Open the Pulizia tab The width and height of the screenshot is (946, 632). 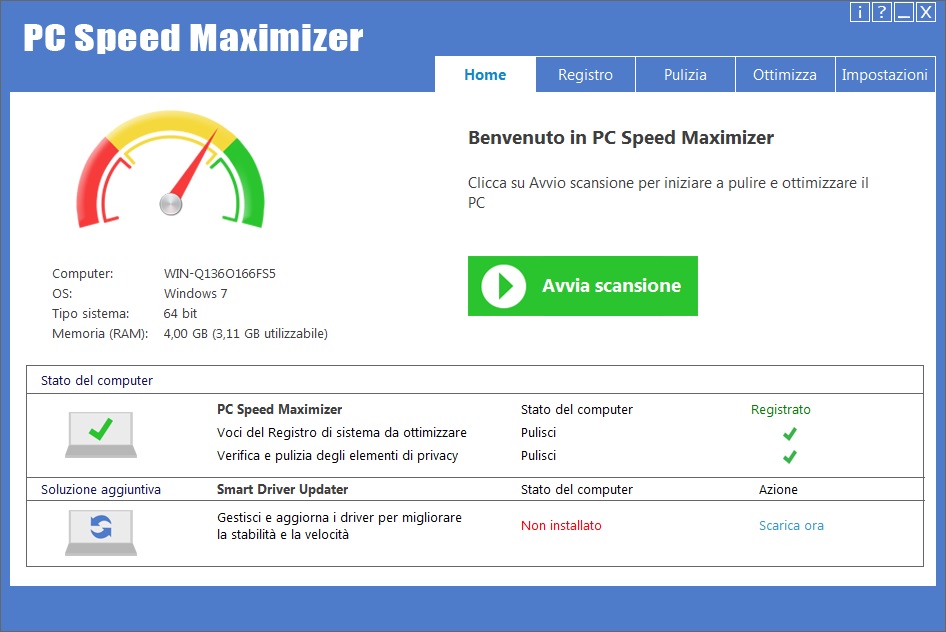pyautogui.click(x=685, y=75)
